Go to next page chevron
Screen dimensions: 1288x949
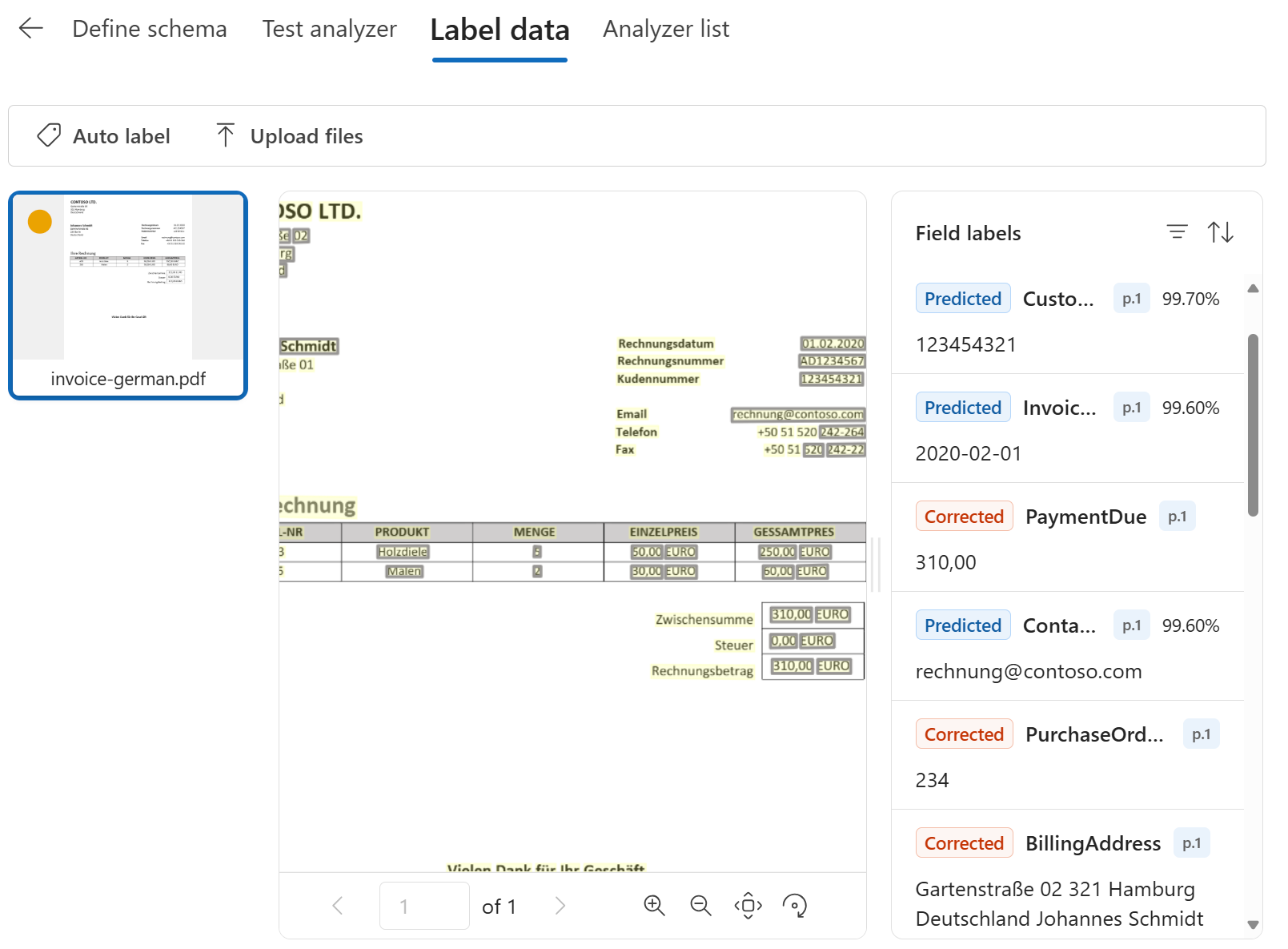[x=560, y=906]
